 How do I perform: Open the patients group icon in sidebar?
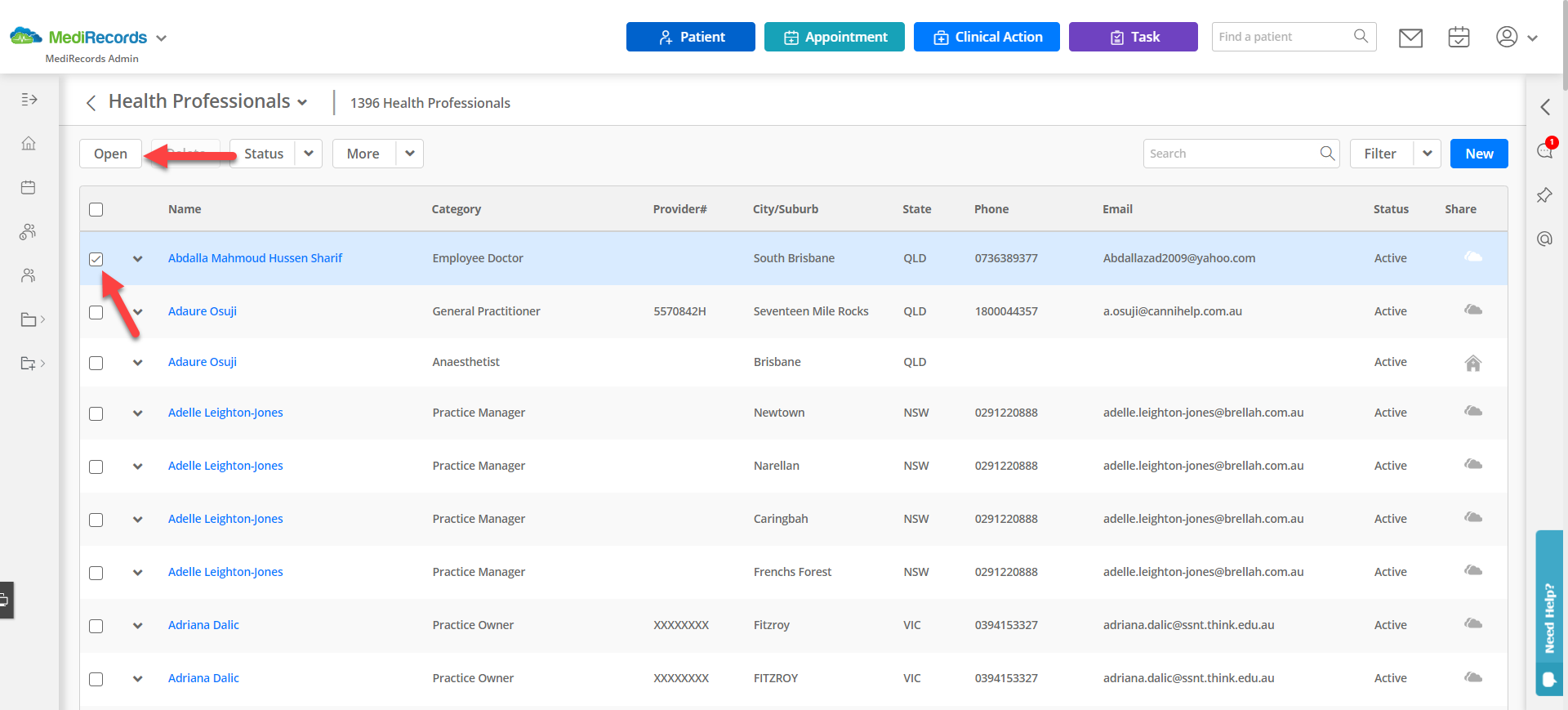click(x=29, y=232)
